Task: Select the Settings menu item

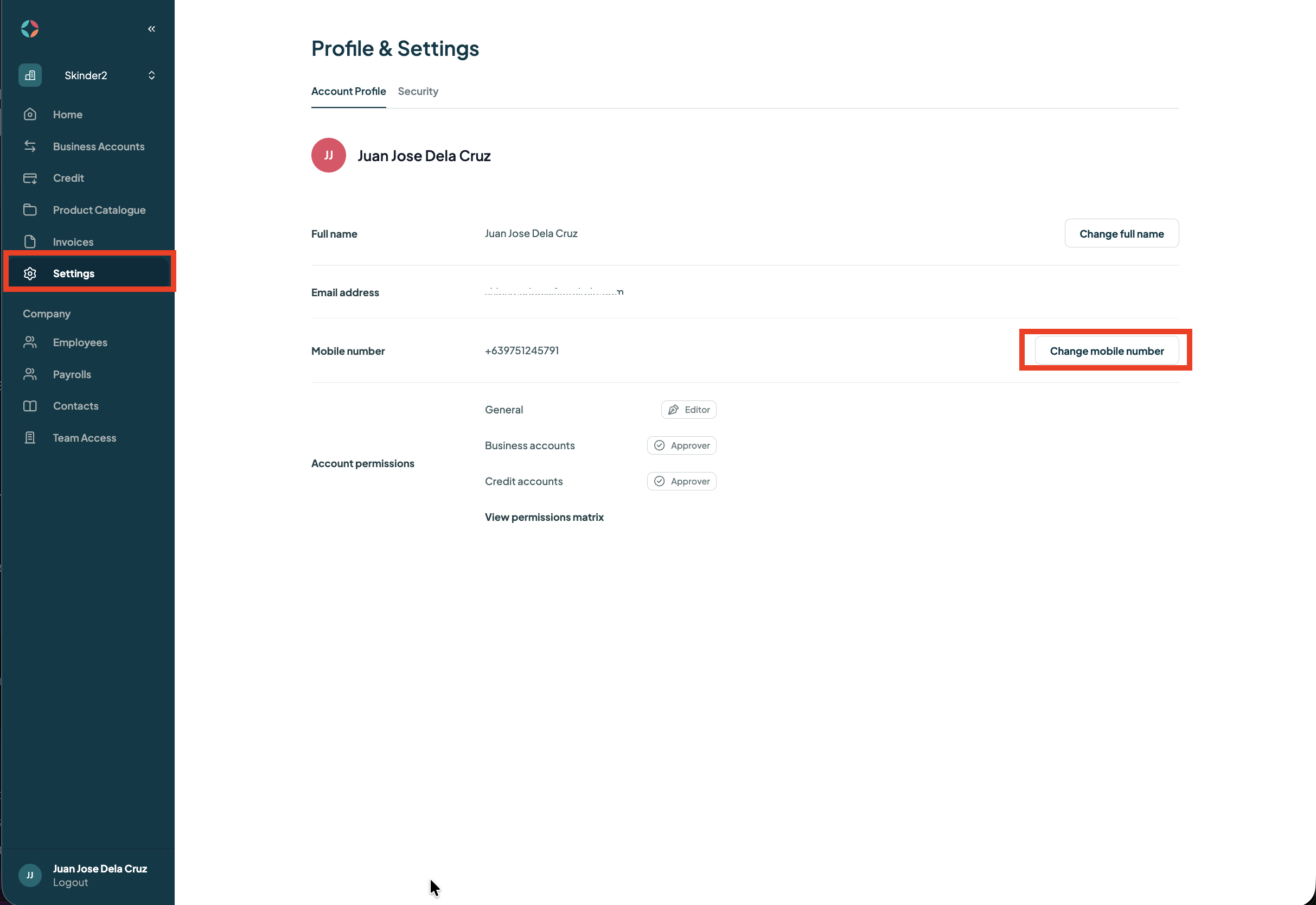Action: coord(88,273)
